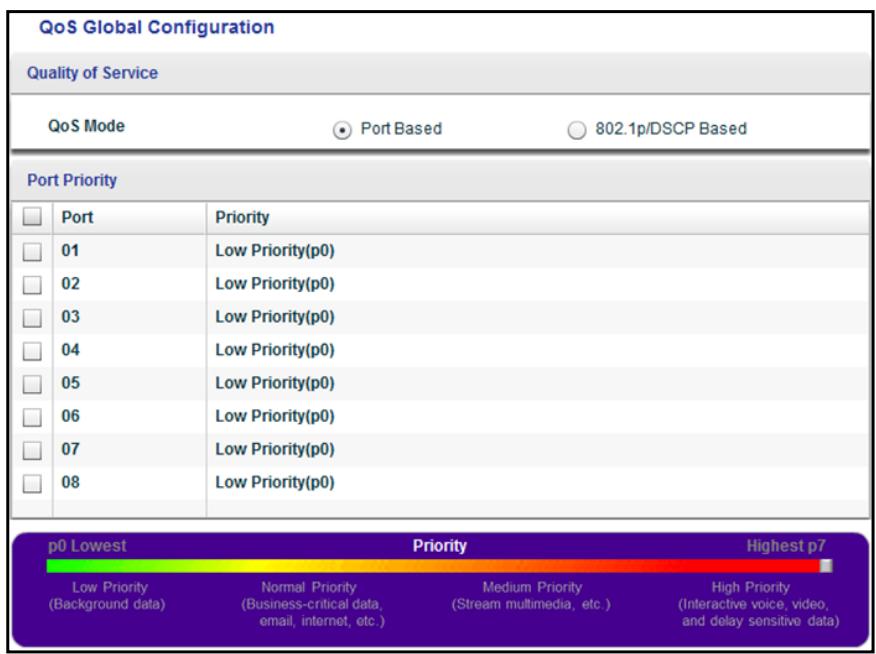
Task: Check the box for port 02
Action: 32,285
